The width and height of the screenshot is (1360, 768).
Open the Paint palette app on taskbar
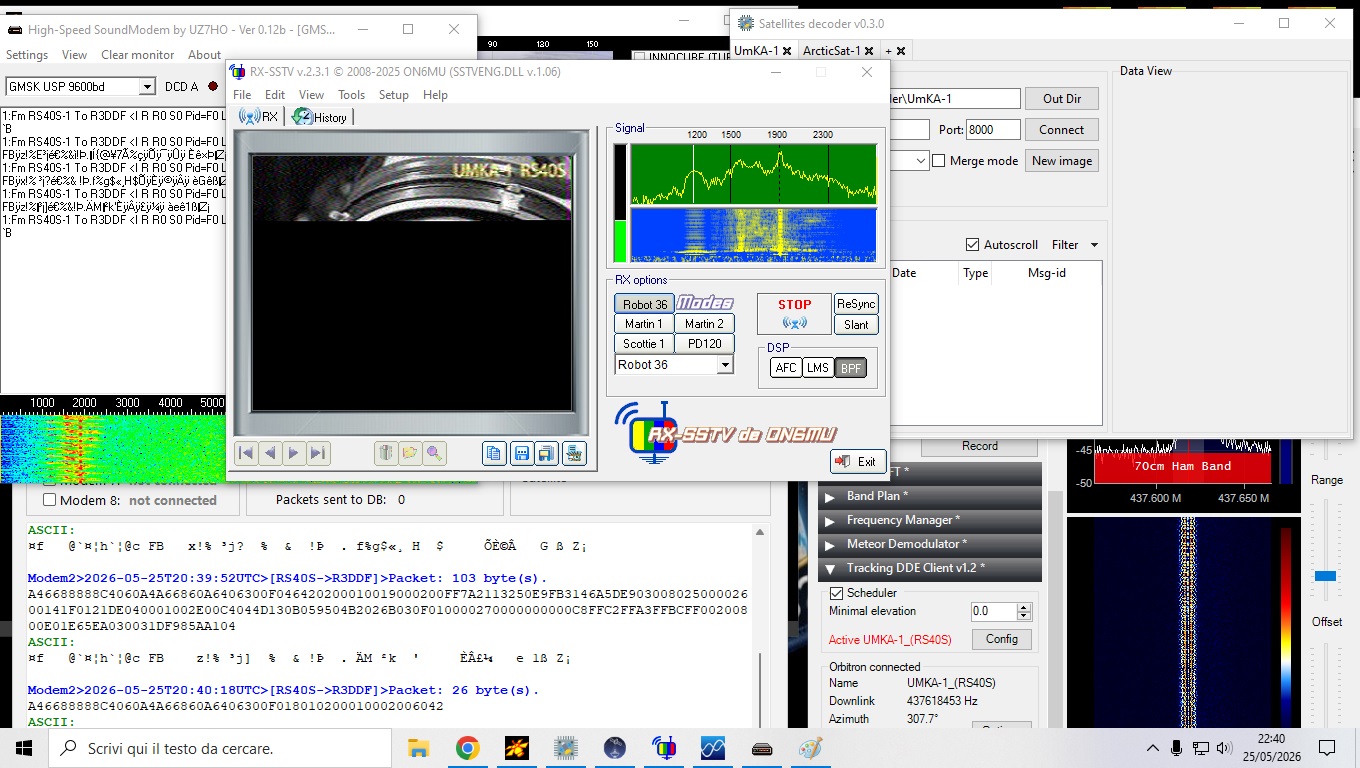pos(810,748)
